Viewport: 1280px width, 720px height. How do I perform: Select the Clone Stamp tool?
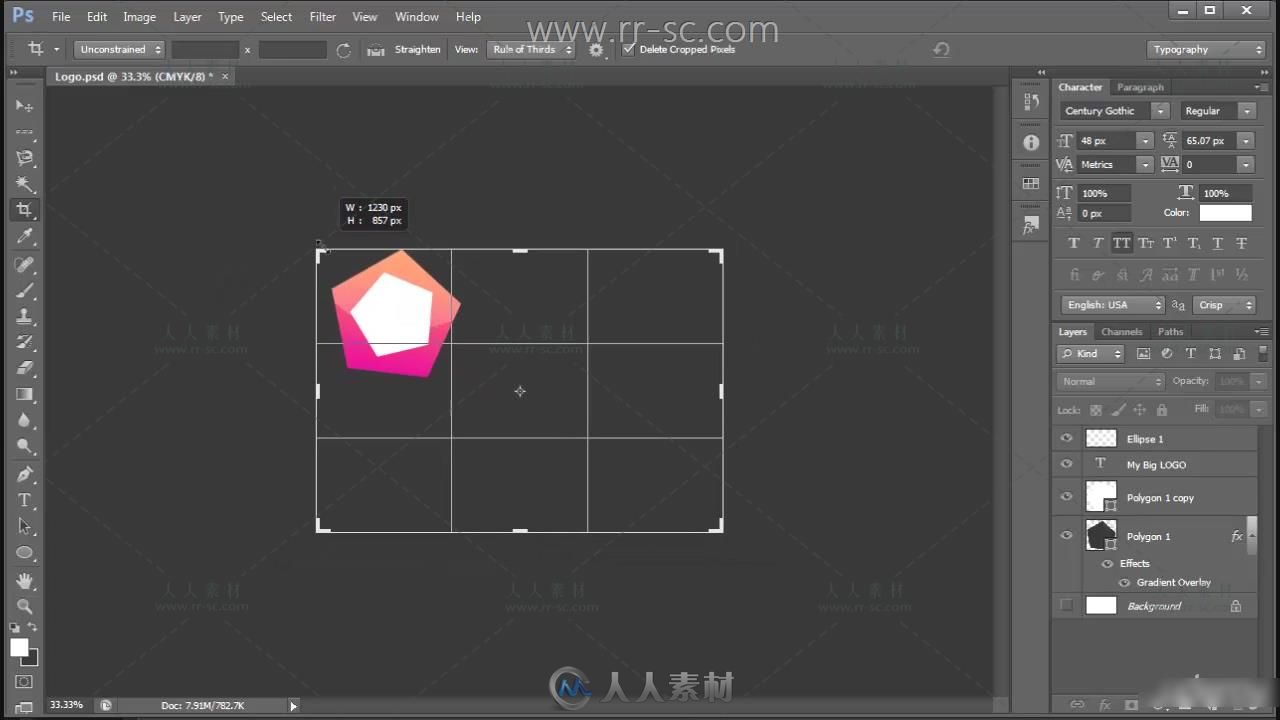coord(25,316)
